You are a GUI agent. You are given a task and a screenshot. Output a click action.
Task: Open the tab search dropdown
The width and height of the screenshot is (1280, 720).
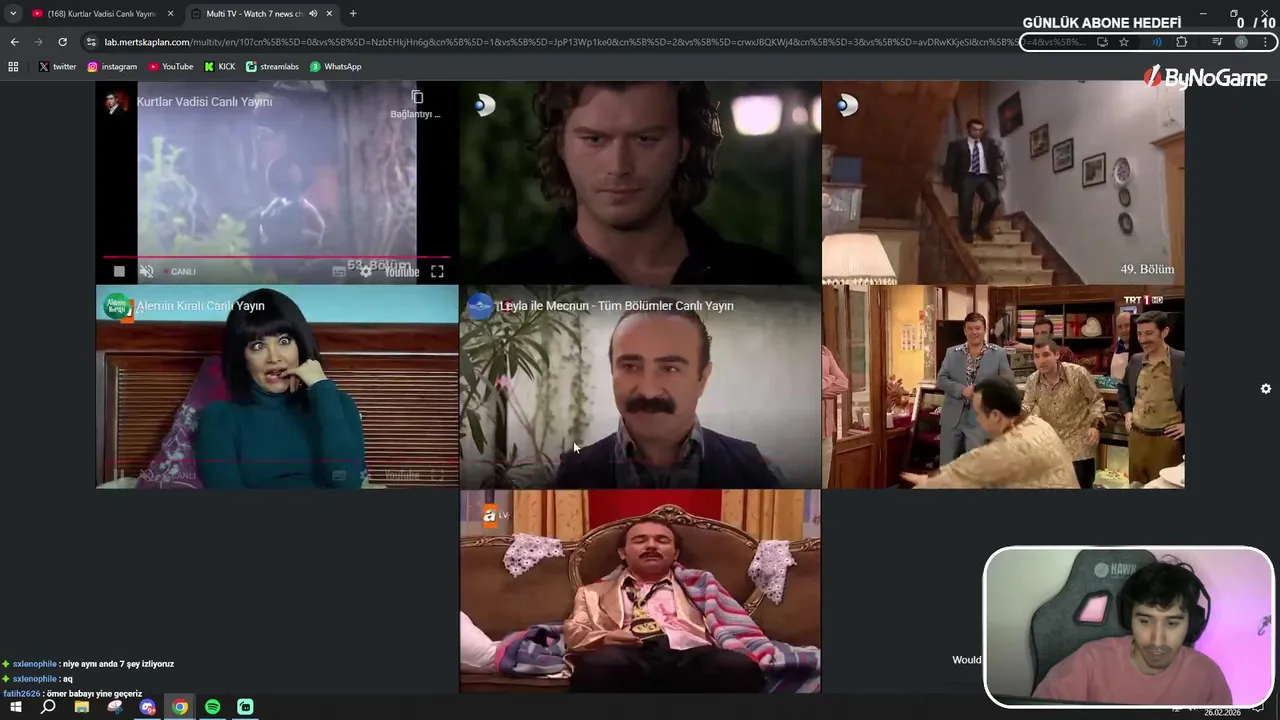[x=13, y=14]
